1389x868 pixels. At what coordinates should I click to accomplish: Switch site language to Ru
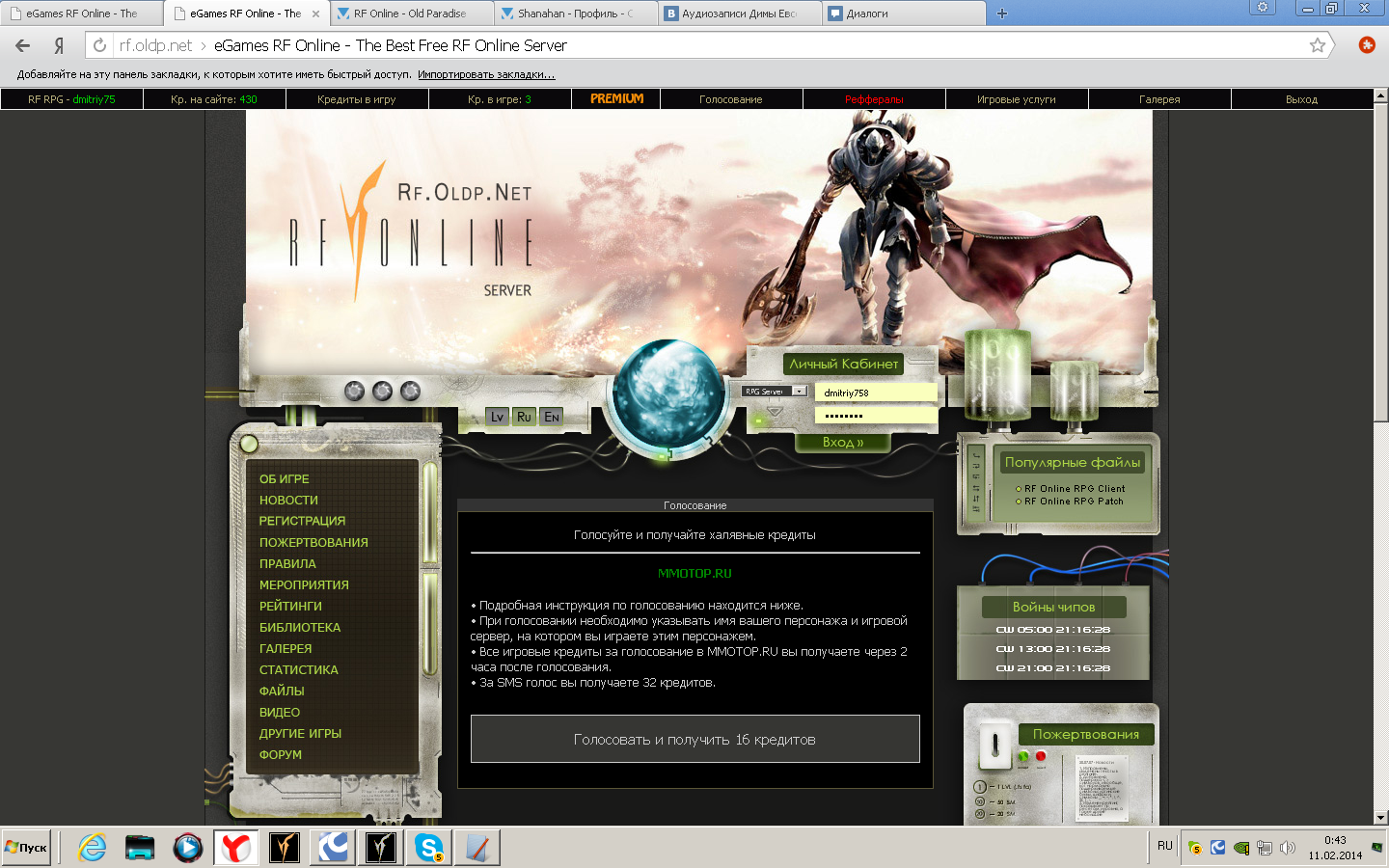coord(524,417)
